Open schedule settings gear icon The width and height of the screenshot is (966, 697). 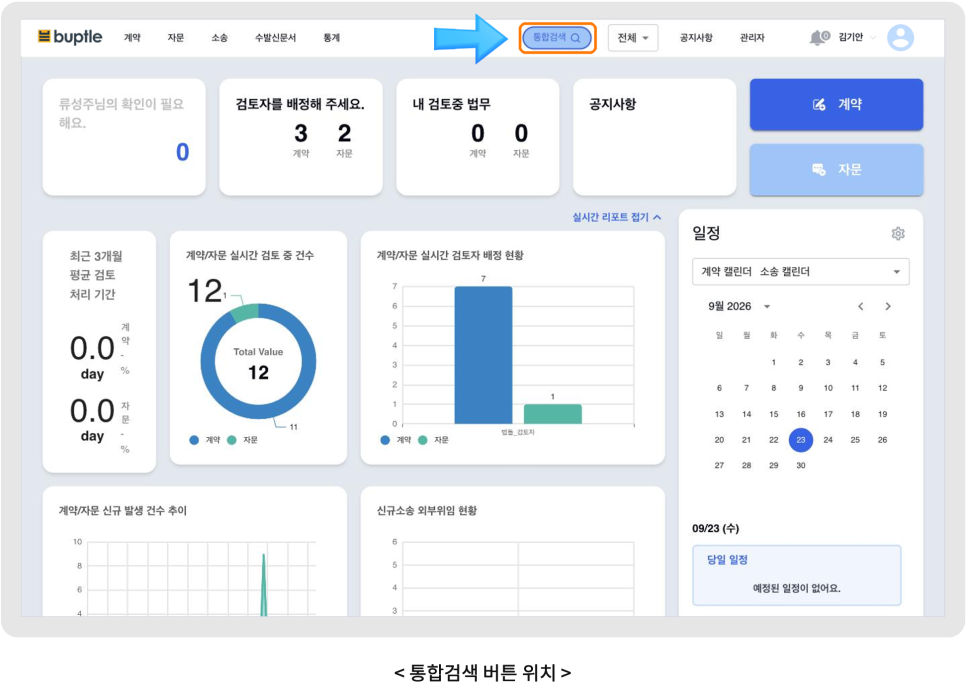(x=898, y=234)
